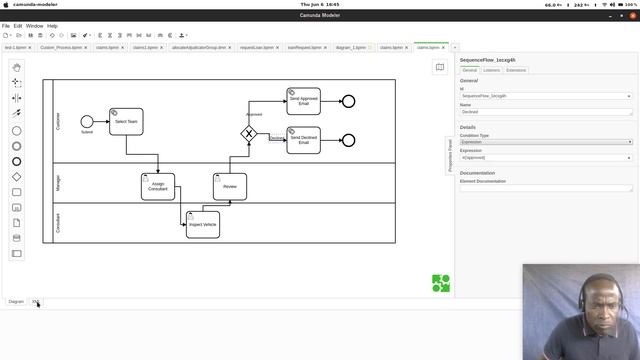Undo the last action in toolbar
The height and width of the screenshot is (360, 640).
pyautogui.click(x=52, y=36)
